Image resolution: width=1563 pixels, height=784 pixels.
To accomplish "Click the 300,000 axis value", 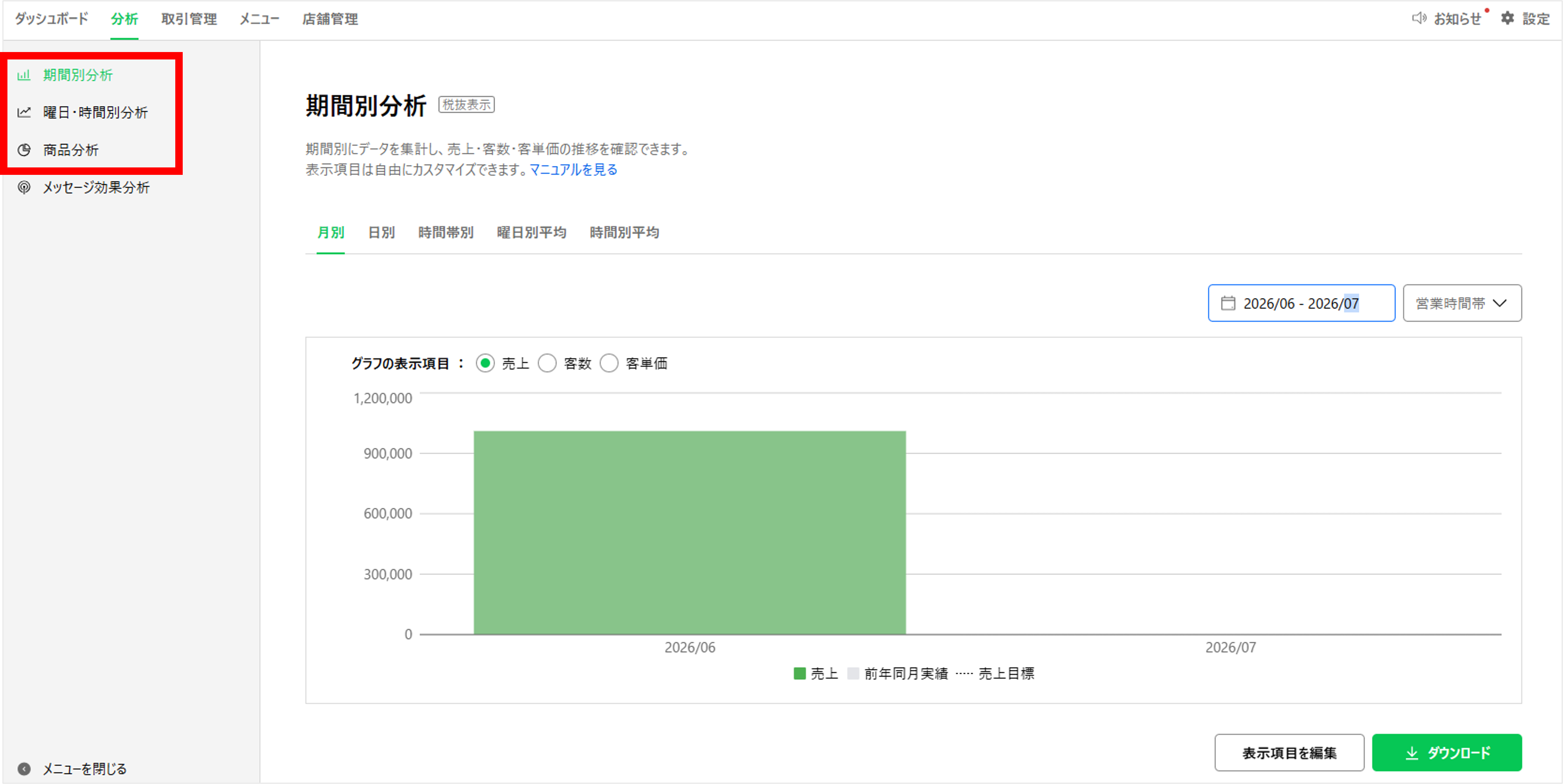I will 387,574.
